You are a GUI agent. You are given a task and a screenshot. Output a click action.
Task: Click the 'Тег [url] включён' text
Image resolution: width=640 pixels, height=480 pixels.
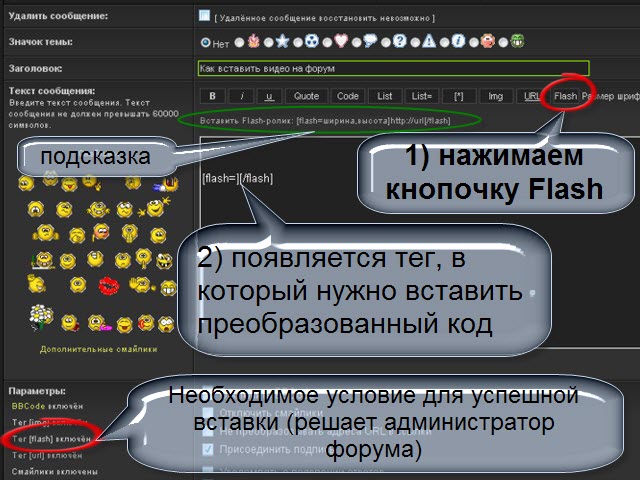[x=47, y=455]
